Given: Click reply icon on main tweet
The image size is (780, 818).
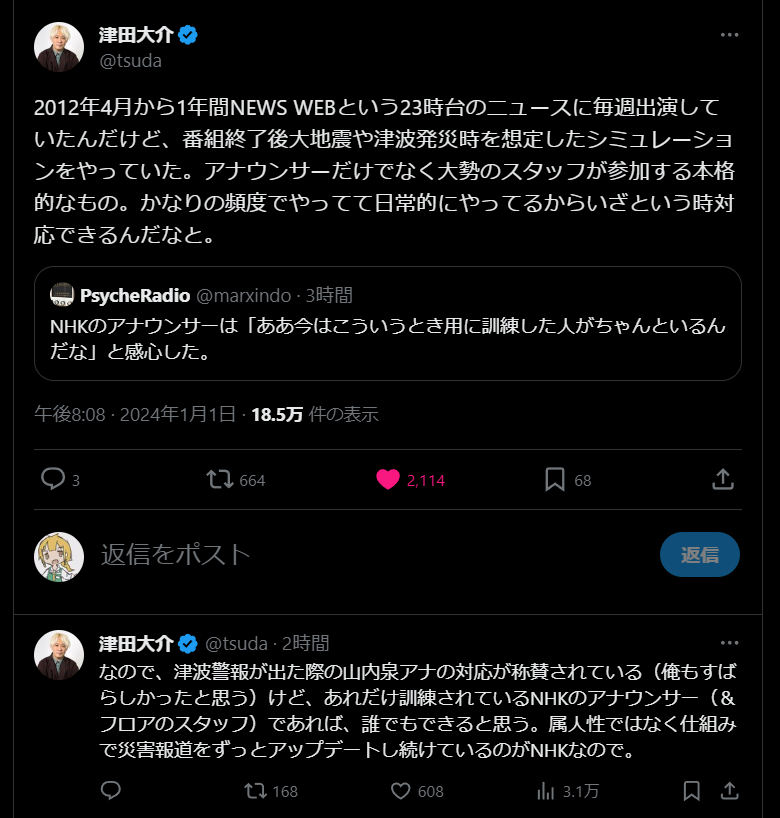Looking at the screenshot, I should (53, 480).
